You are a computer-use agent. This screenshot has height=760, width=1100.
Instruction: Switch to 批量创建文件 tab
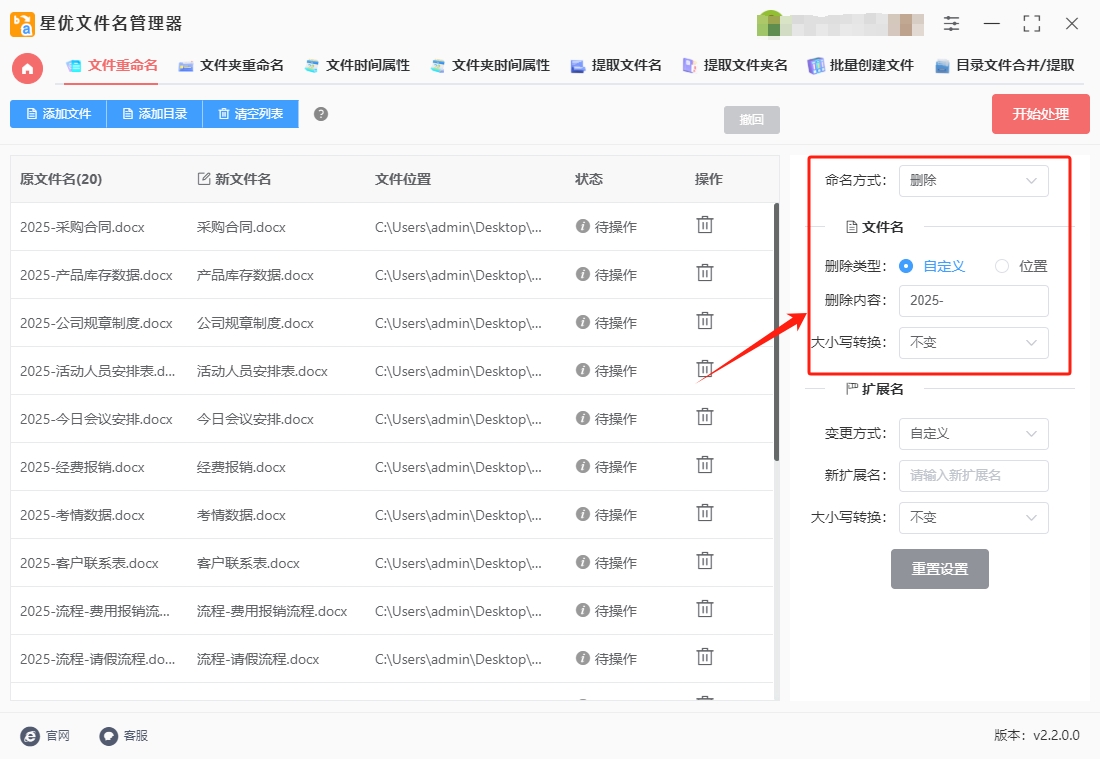click(861, 66)
